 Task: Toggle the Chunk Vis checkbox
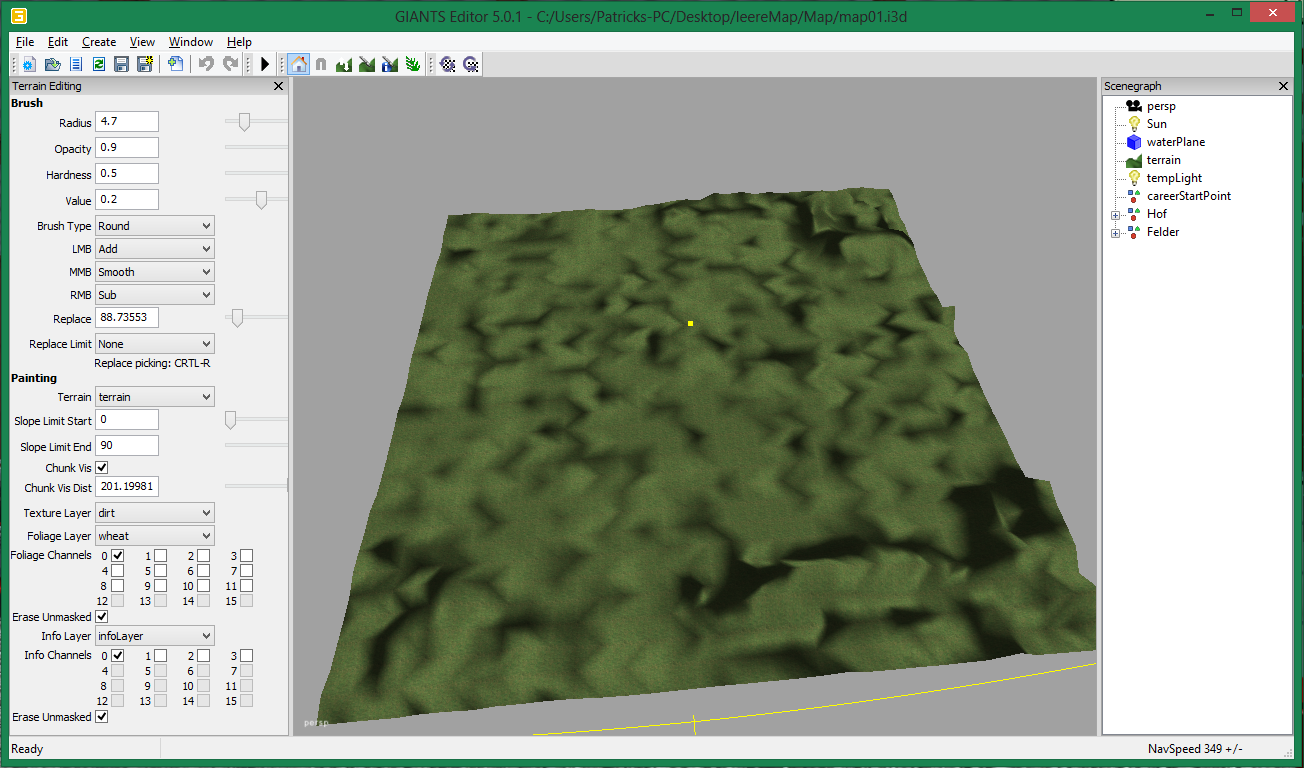[x=101, y=467]
